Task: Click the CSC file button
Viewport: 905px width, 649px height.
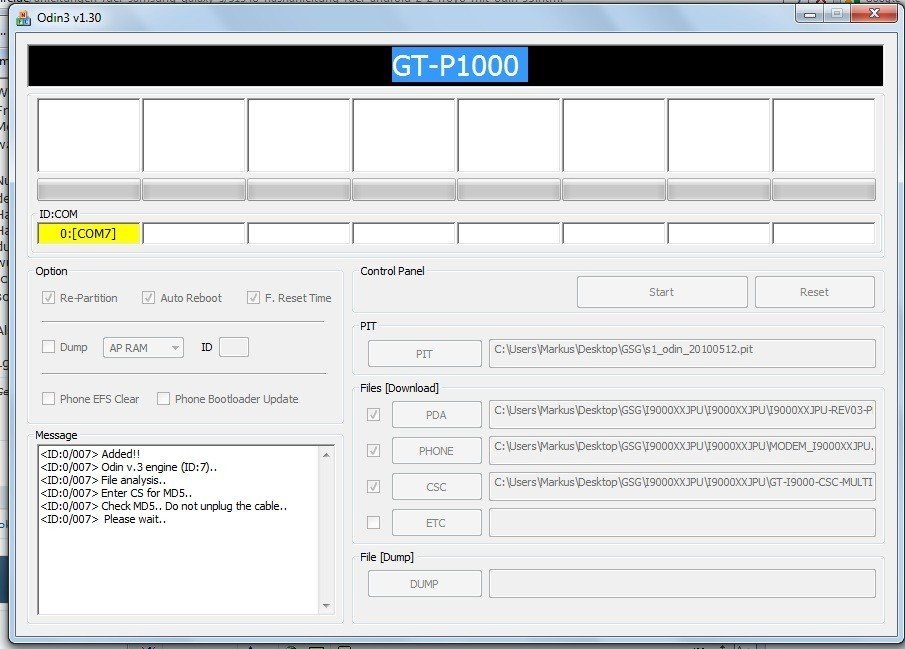Action: click(436, 487)
